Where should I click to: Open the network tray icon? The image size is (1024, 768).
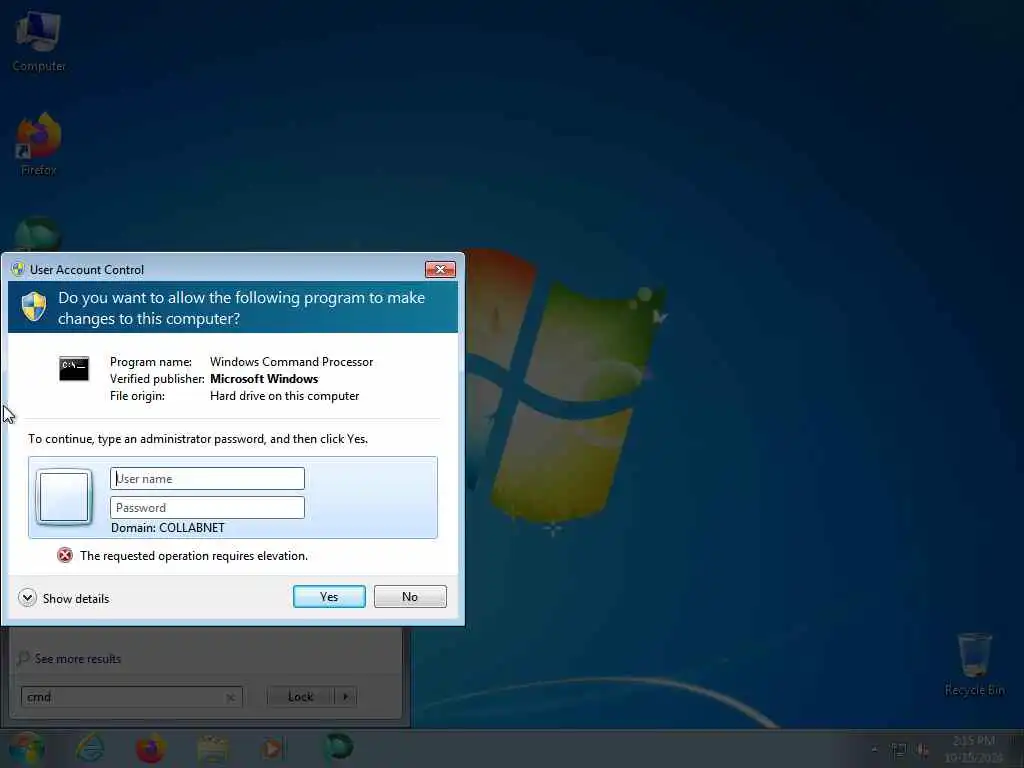coord(899,751)
